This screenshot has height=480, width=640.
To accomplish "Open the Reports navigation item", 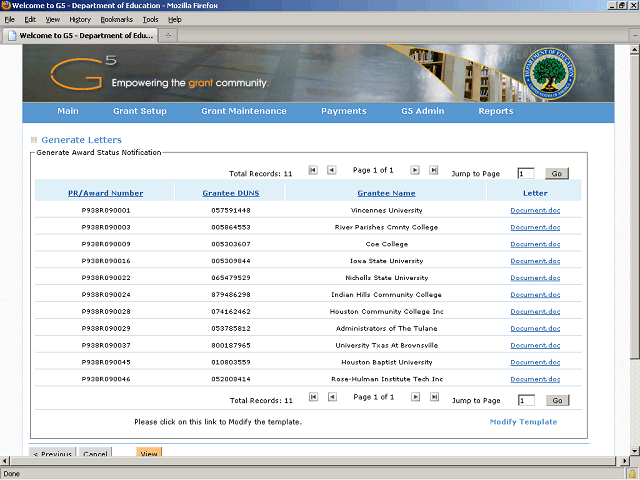I will coord(496,111).
